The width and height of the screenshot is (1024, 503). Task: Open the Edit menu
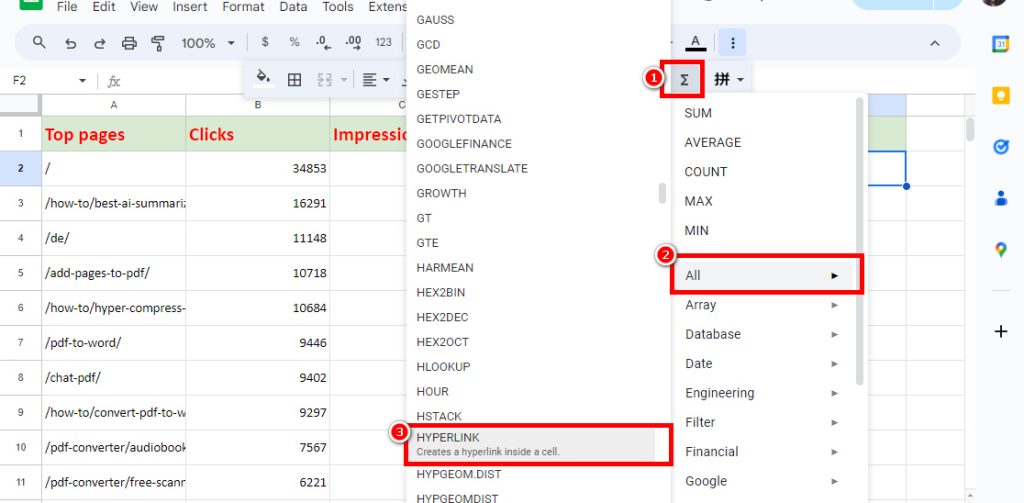(103, 7)
